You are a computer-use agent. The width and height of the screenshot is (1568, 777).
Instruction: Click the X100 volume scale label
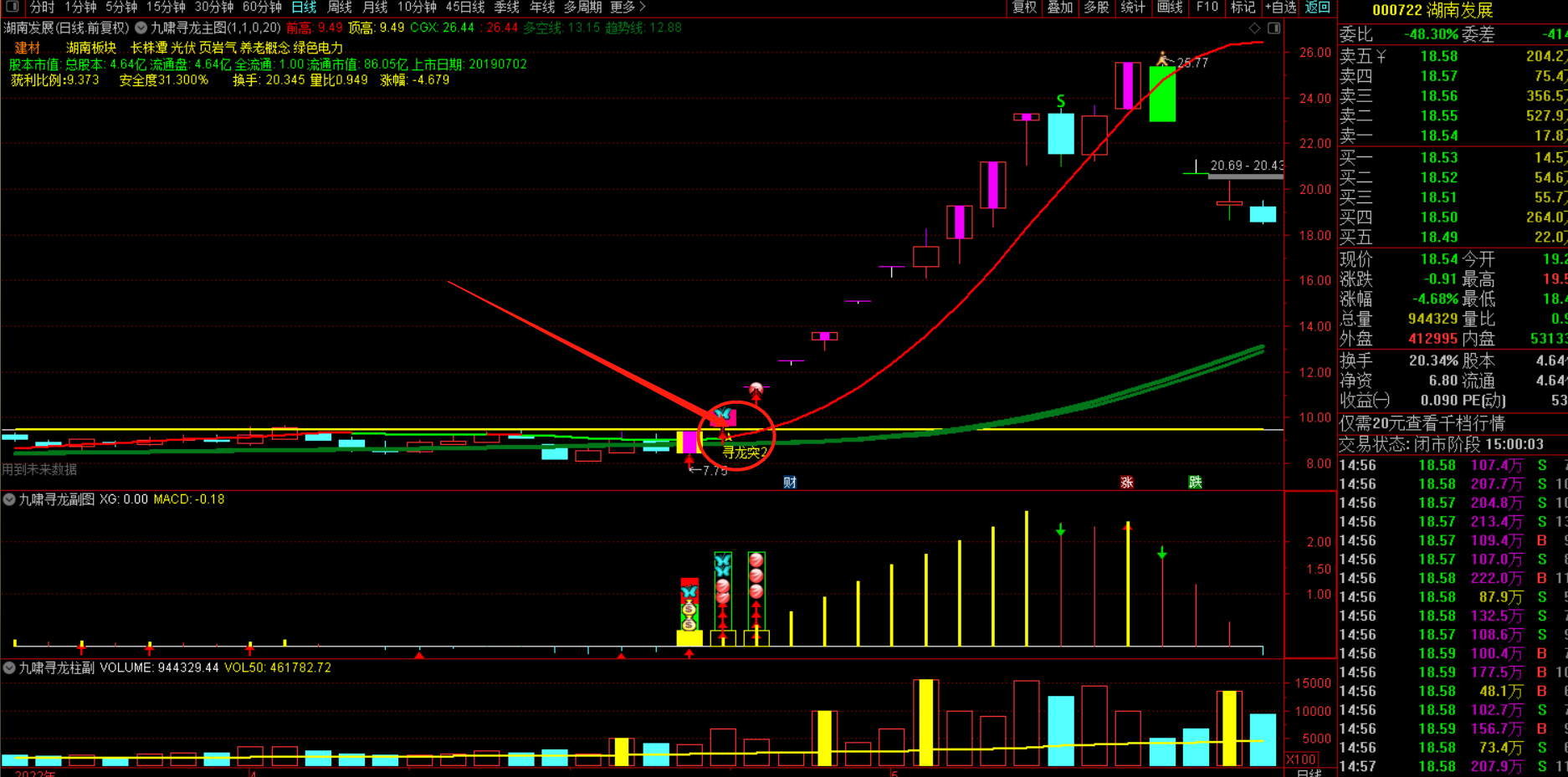(1301, 759)
